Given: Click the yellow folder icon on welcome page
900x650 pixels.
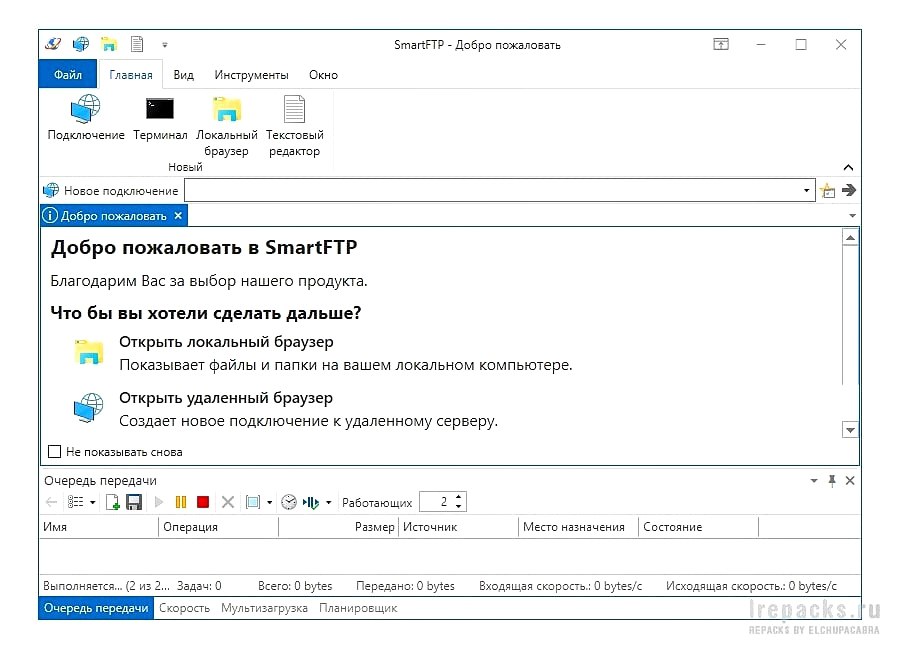Looking at the screenshot, I should pyautogui.click(x=89, y=352).
